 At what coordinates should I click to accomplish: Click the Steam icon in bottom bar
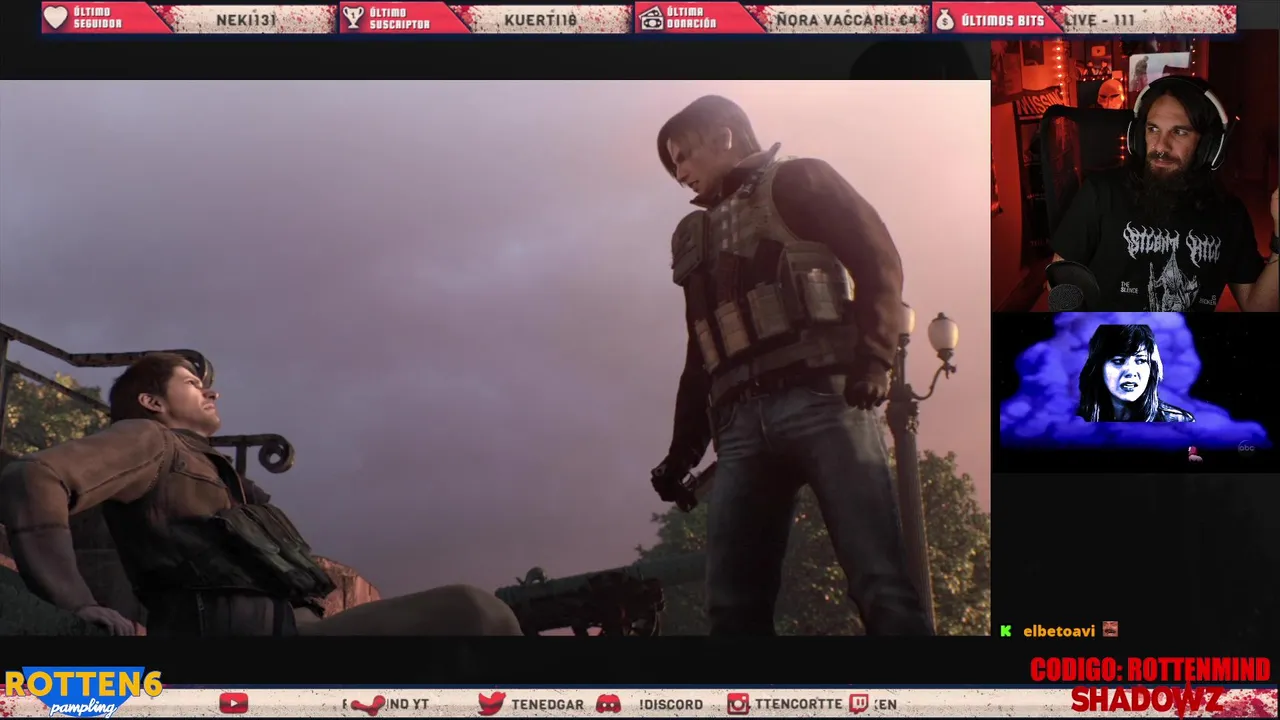(367, 704)
